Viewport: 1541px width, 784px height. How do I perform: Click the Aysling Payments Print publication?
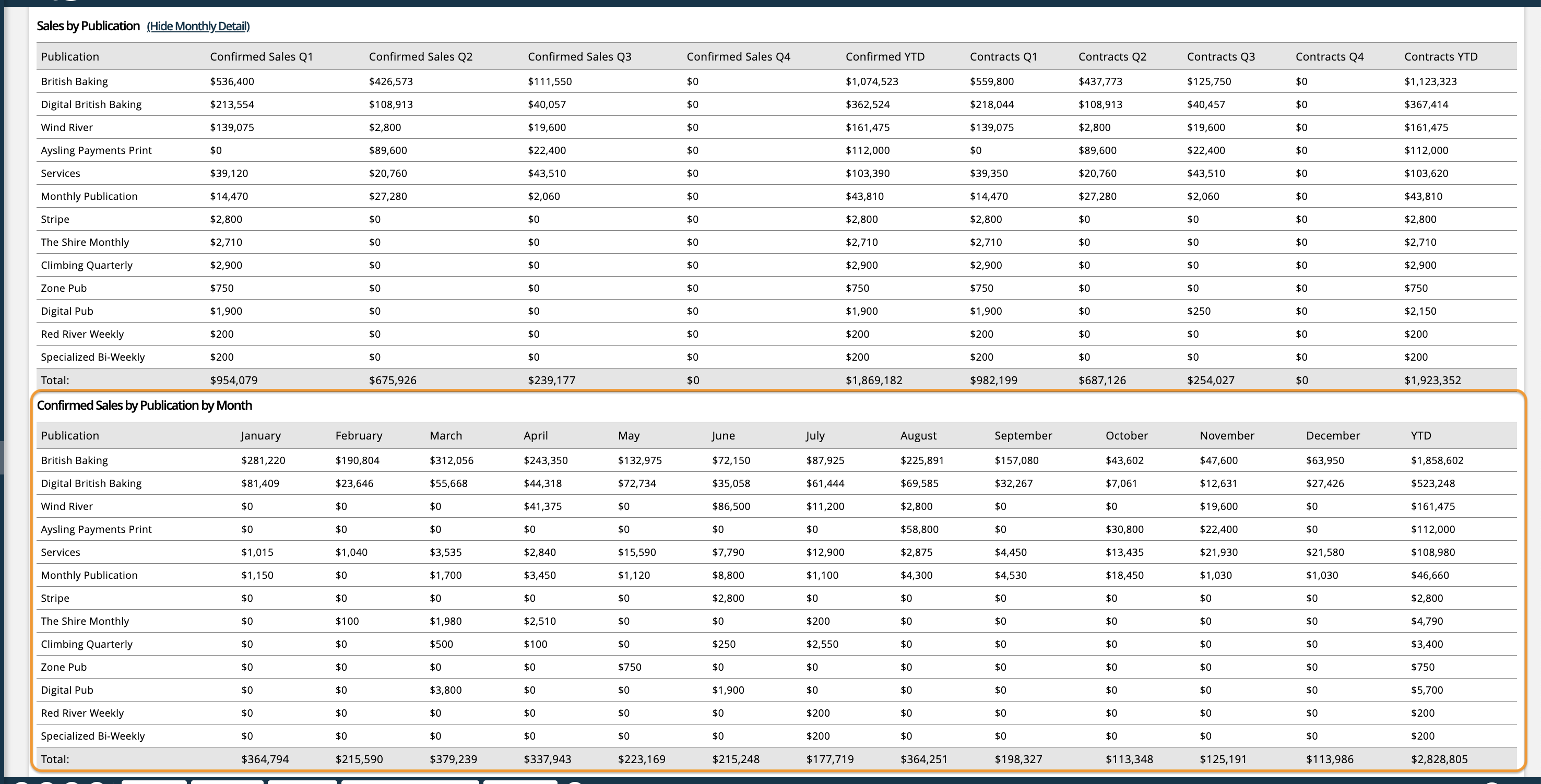(96, 150)
